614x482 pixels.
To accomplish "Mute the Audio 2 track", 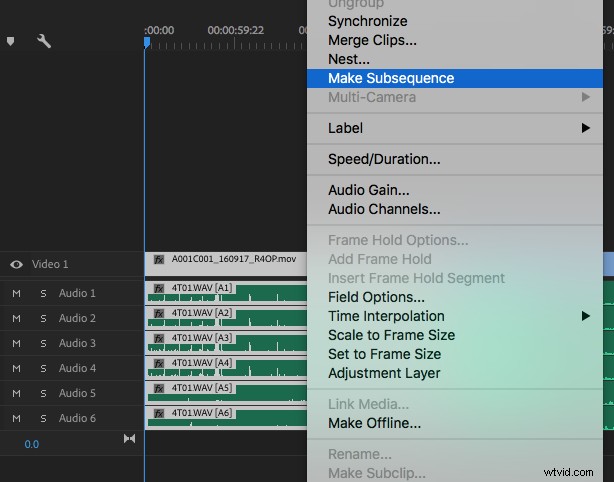I will pos(16,318).
